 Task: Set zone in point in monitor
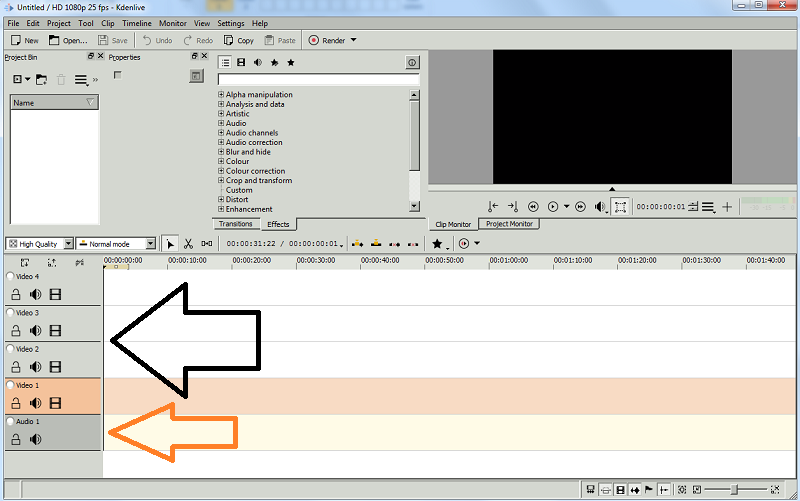pyautogui.click(x=493, y=207)
